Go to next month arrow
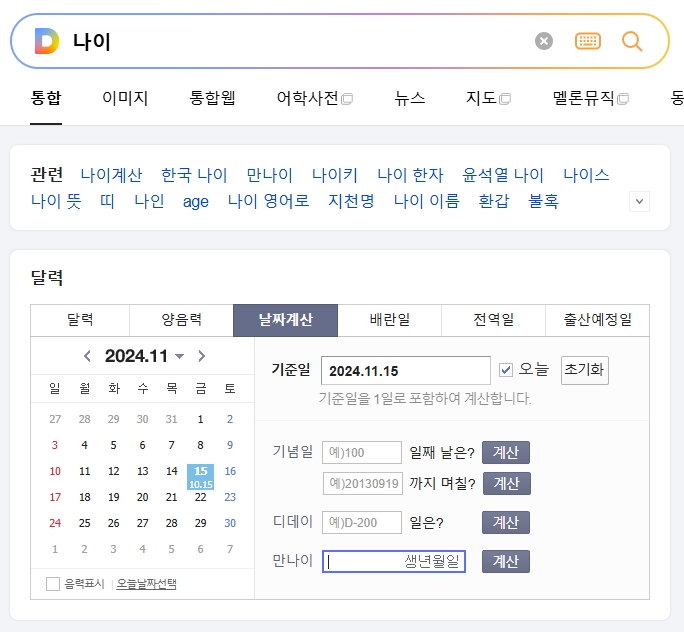Image resolution: width=684 pixels, height=632 pixels. (x=201, y=356)
